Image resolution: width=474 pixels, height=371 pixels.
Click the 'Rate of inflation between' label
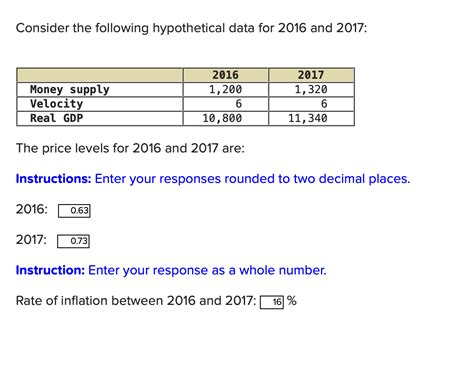point(136,301)
